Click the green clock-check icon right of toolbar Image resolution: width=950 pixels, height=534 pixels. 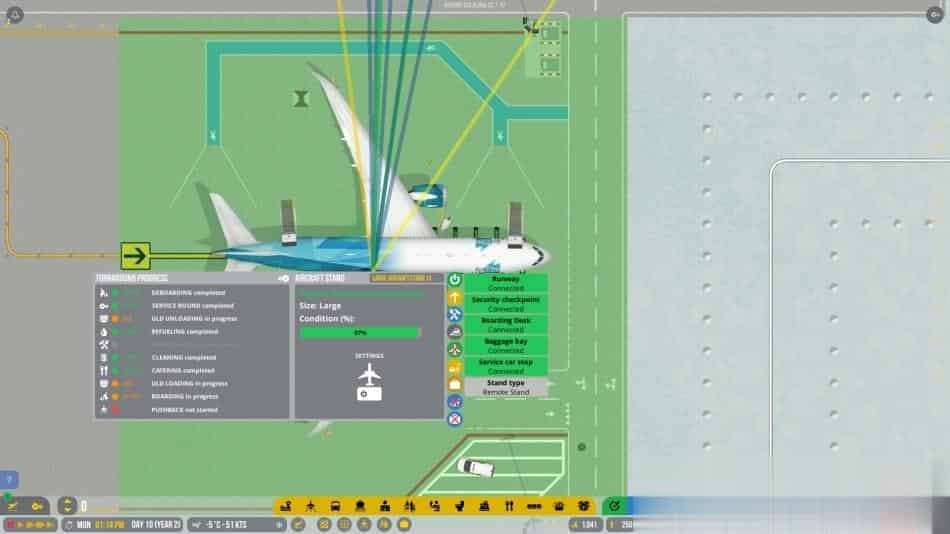pyautogui.click(x=614, y=506)
